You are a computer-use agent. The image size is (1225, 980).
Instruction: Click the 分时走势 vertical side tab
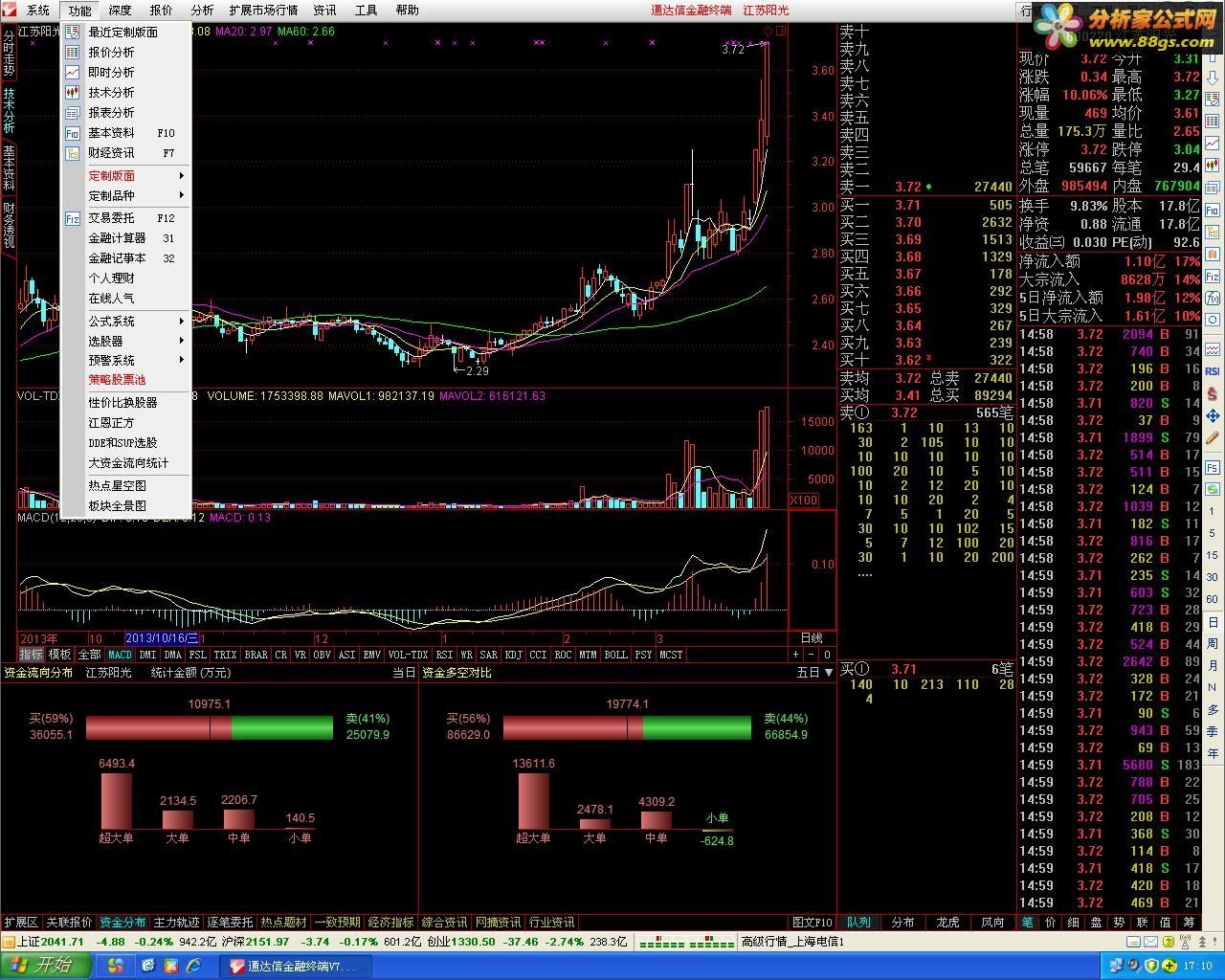pyautogui.click(x=9, y=53)
